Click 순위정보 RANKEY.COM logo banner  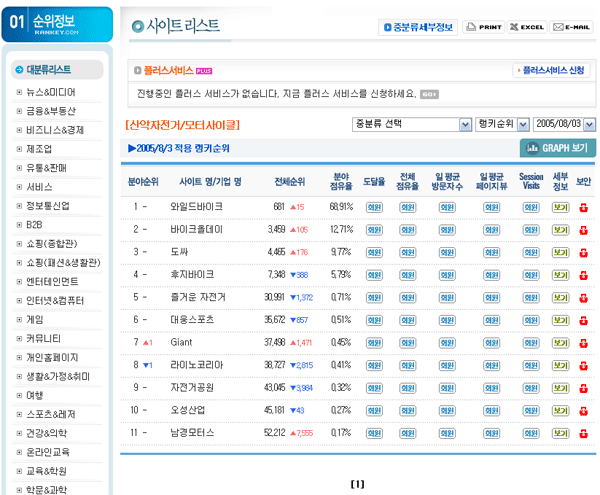point(57,24)
